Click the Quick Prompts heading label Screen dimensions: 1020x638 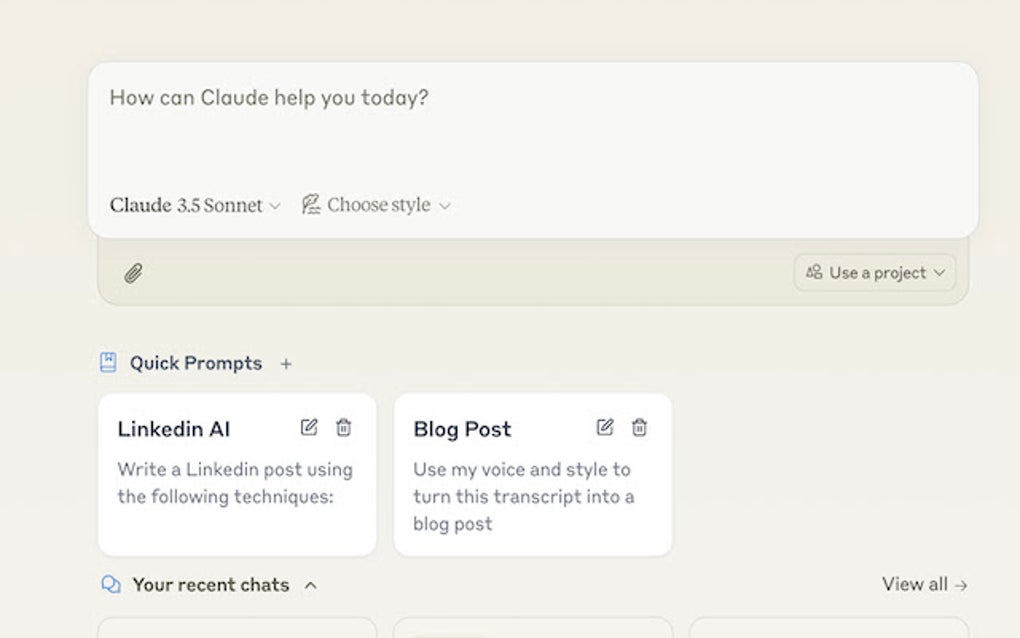click(196, 363)
